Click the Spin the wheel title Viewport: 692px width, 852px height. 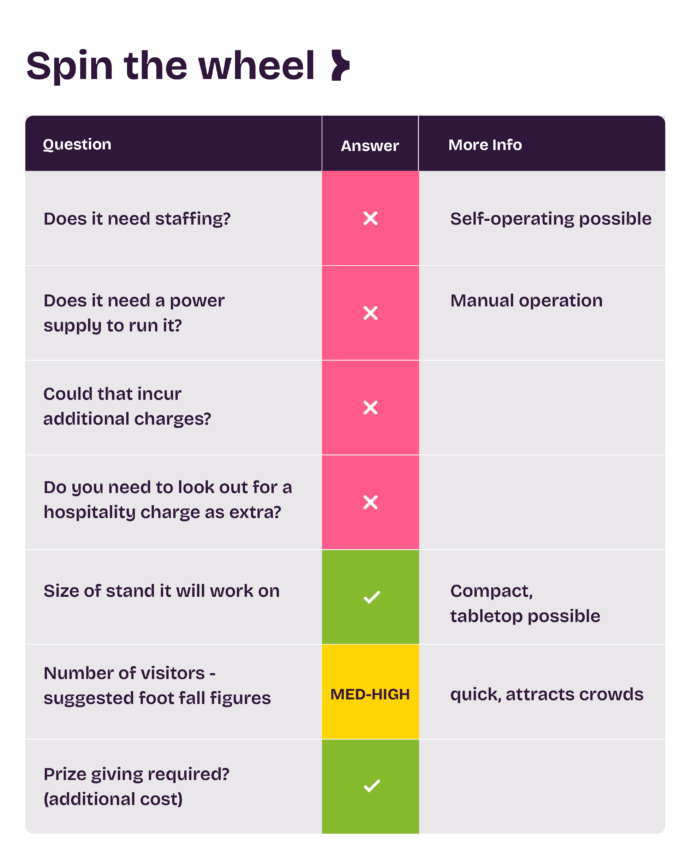[170, 66]
